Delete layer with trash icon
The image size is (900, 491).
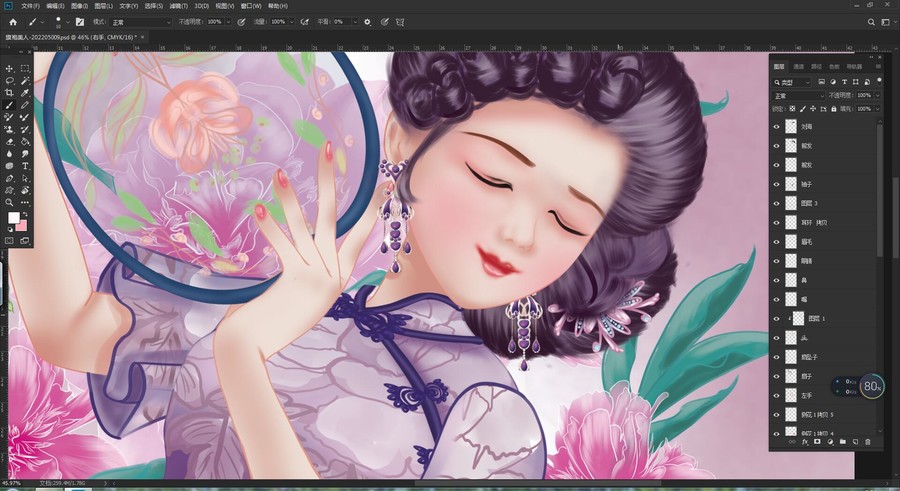(x=868, y=442)
